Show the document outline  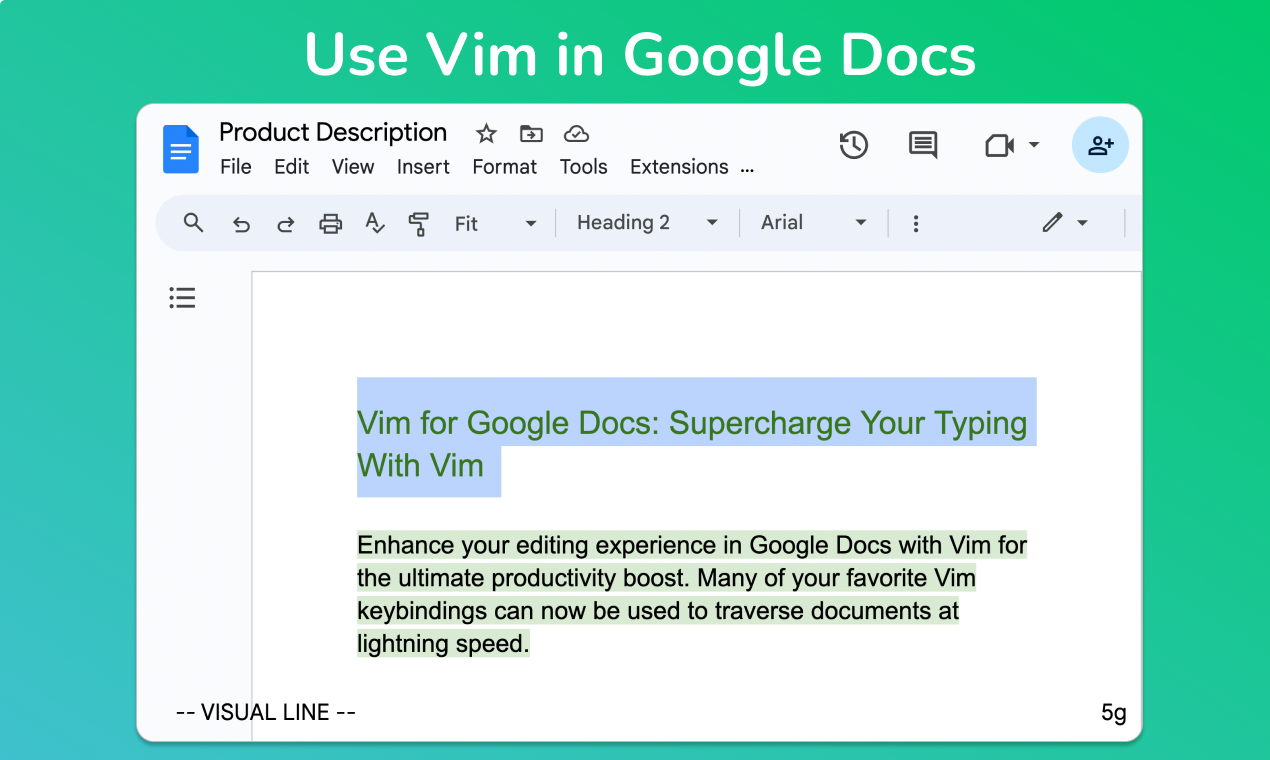tap(182, 297)
